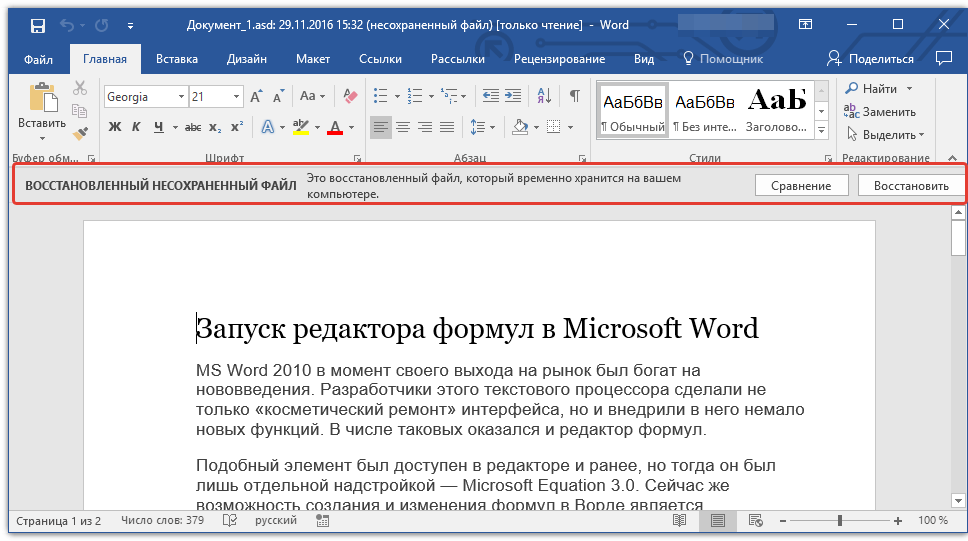968x541 pixels.
Task: Click the zoom slider in status bar
Action: pyautogui.click(x=840, y=521)
